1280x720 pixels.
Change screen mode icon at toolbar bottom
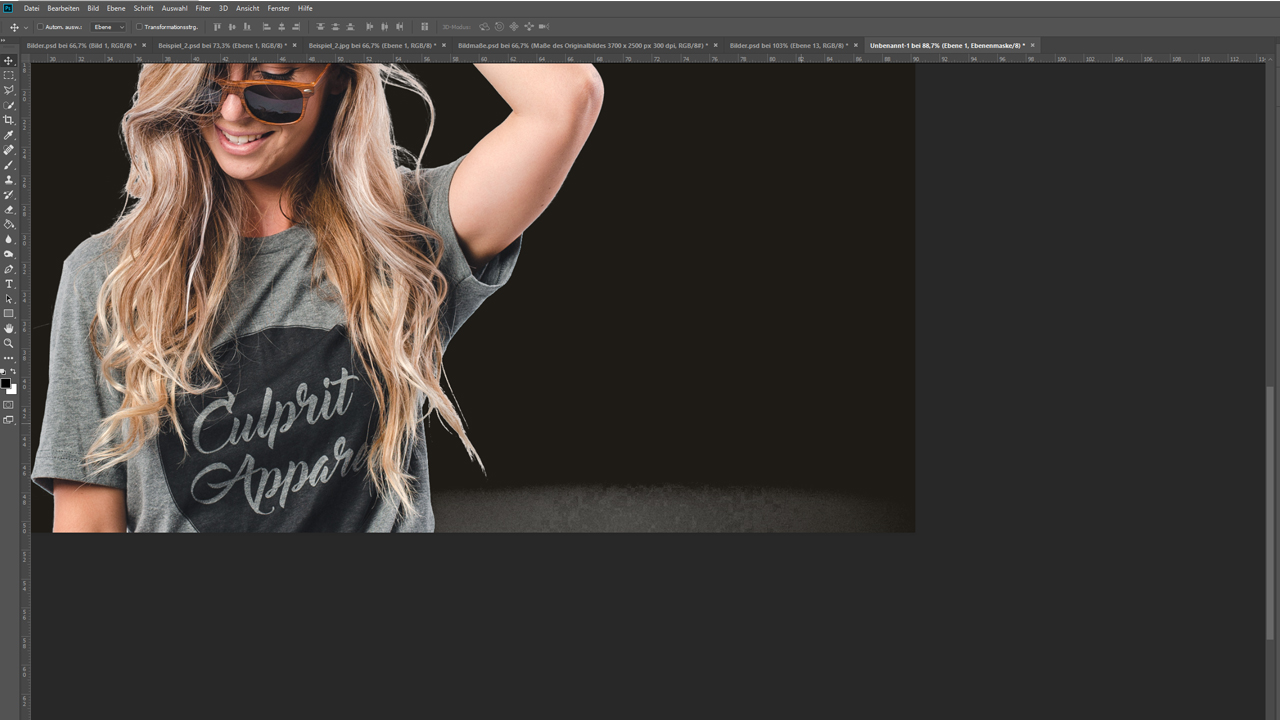point(8,420)
